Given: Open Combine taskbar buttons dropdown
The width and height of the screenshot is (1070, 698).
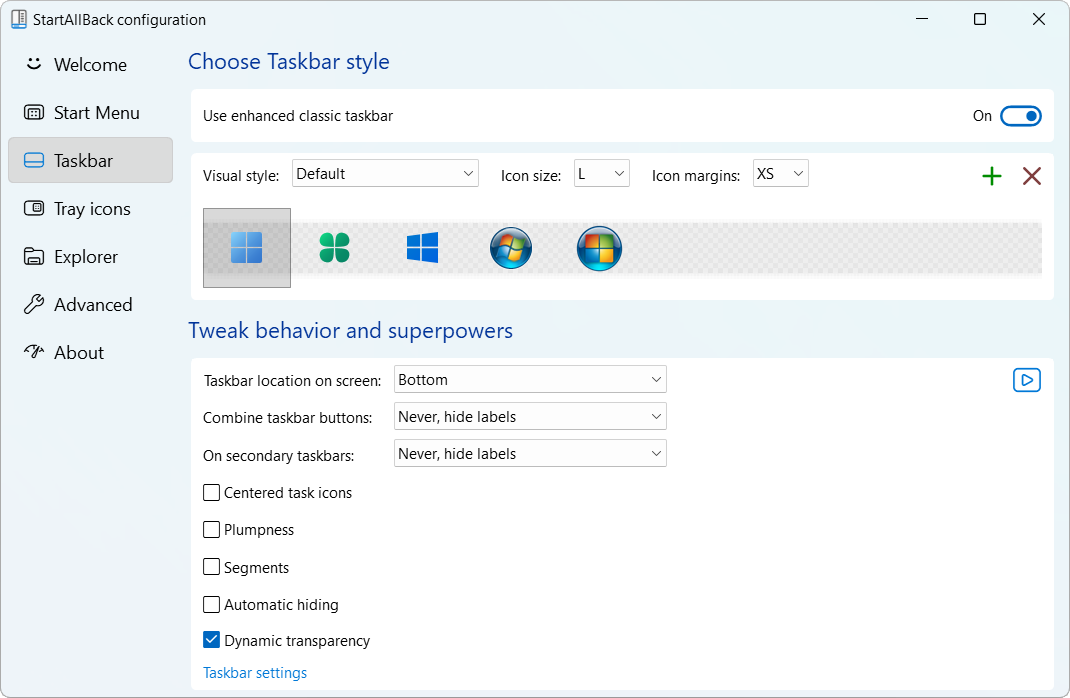Looking at the screenshot, I should coord(530,416).
